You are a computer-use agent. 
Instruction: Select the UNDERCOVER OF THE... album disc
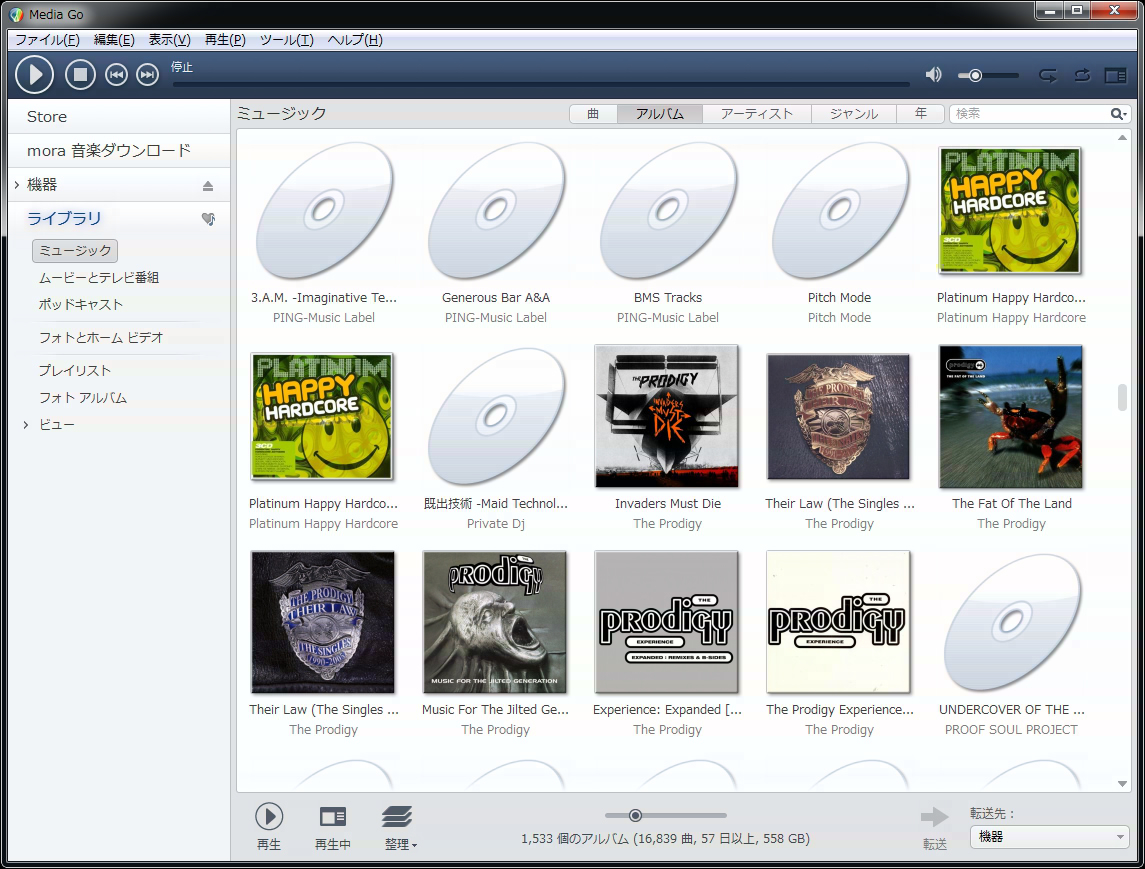click(1012, 624)
